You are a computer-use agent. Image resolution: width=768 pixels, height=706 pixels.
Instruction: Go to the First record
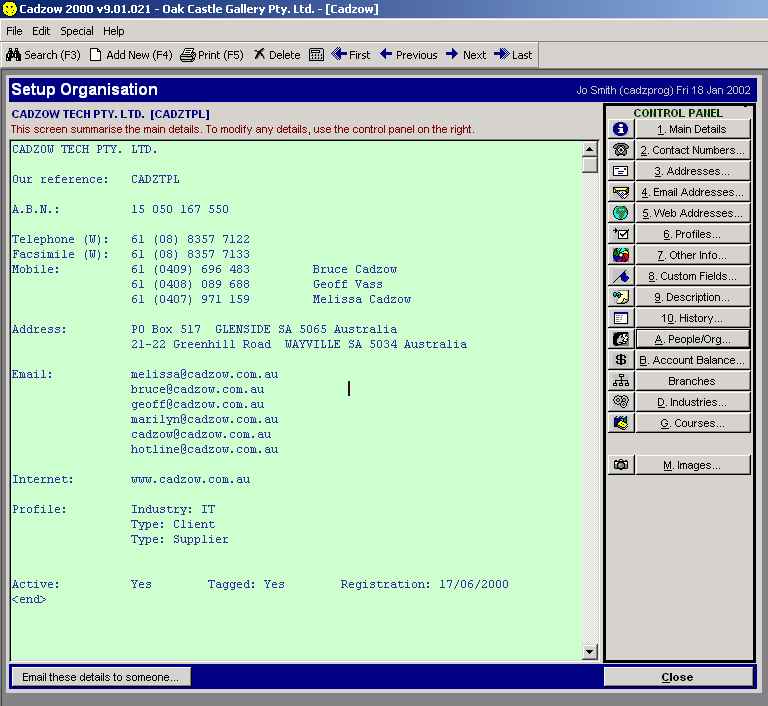coord(351,55)
